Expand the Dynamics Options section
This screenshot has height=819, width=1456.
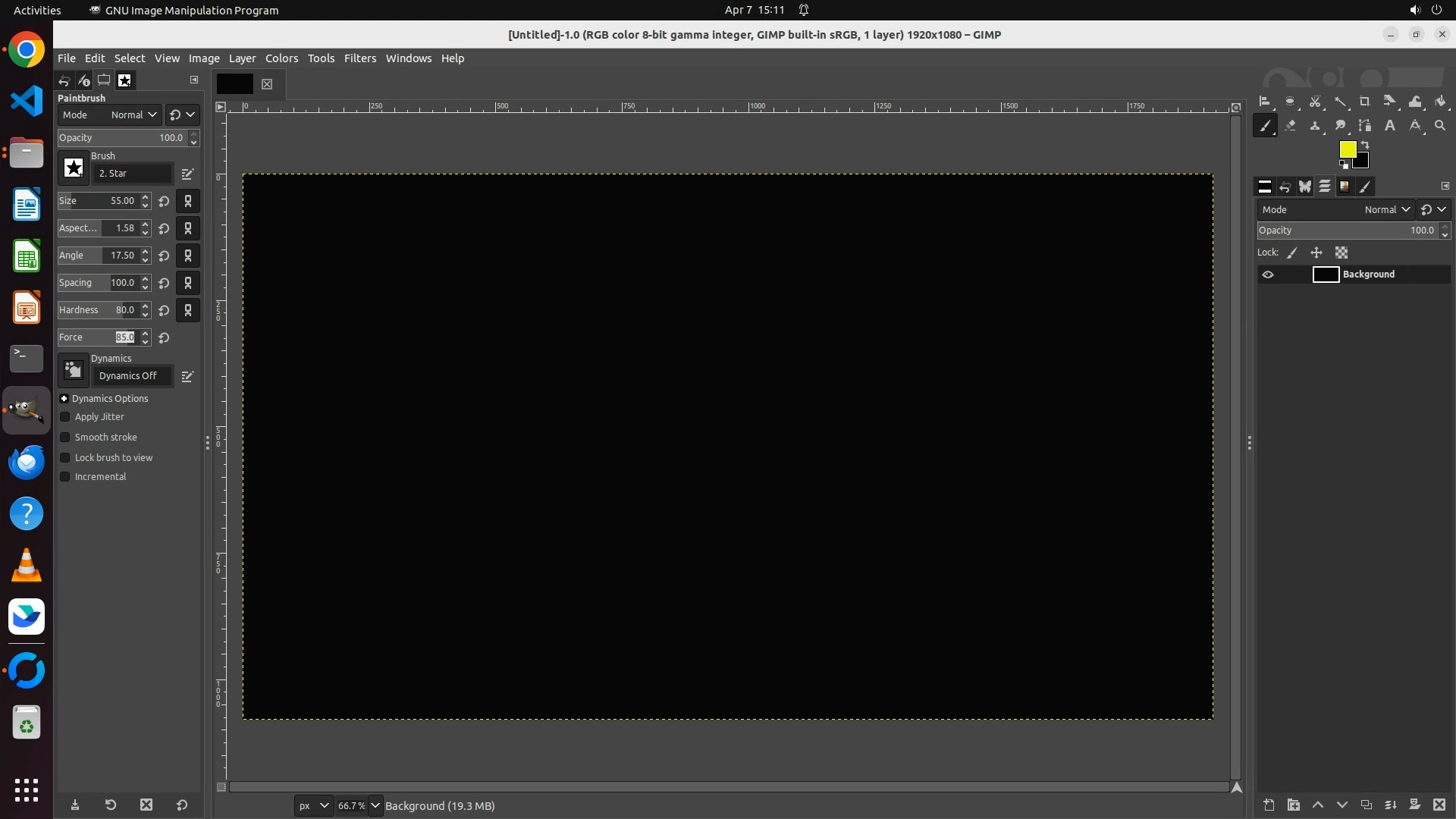[64, 399]
